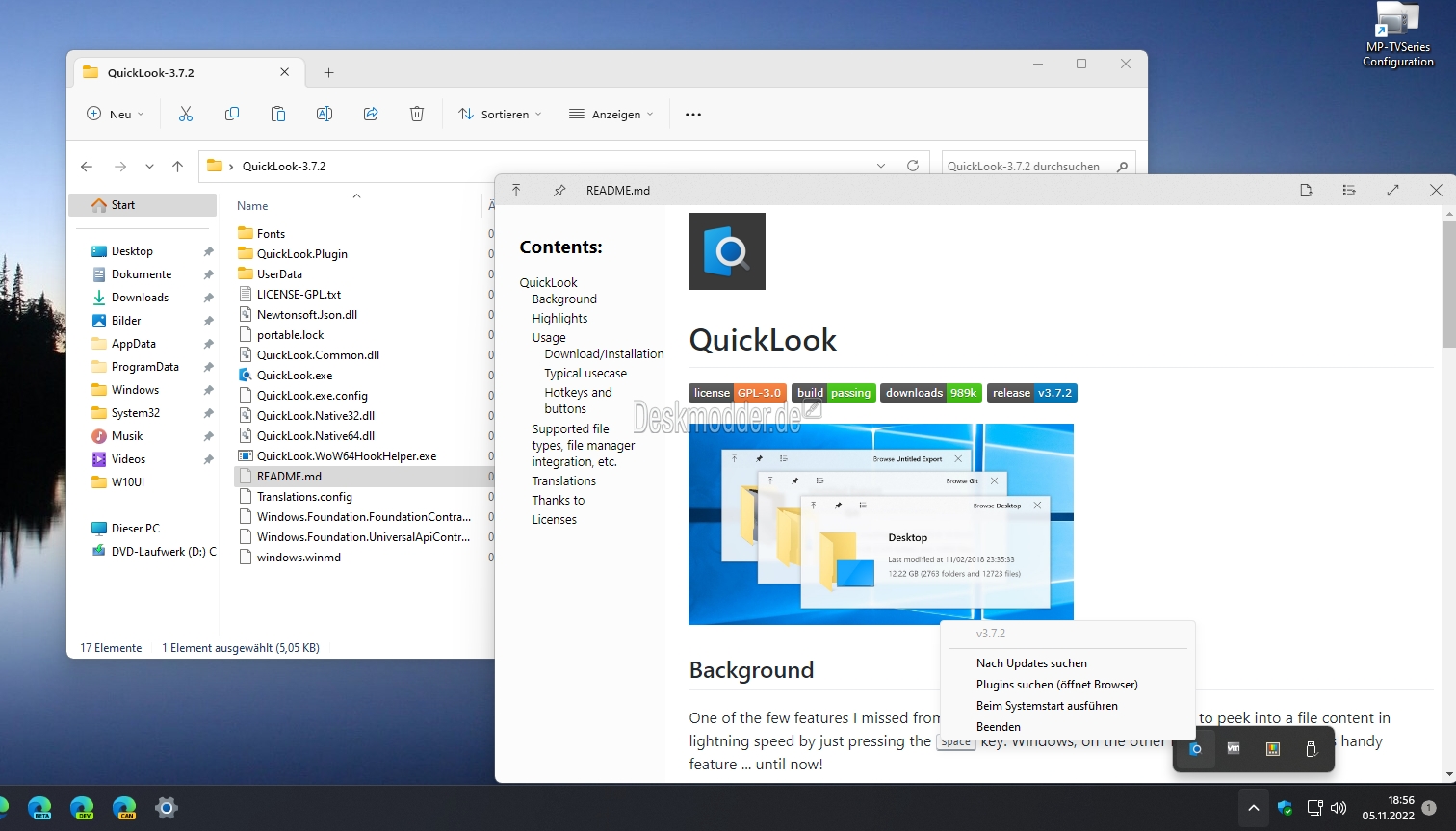Refresh the QuickLook-3.7.2 folder view

(913, 166)
